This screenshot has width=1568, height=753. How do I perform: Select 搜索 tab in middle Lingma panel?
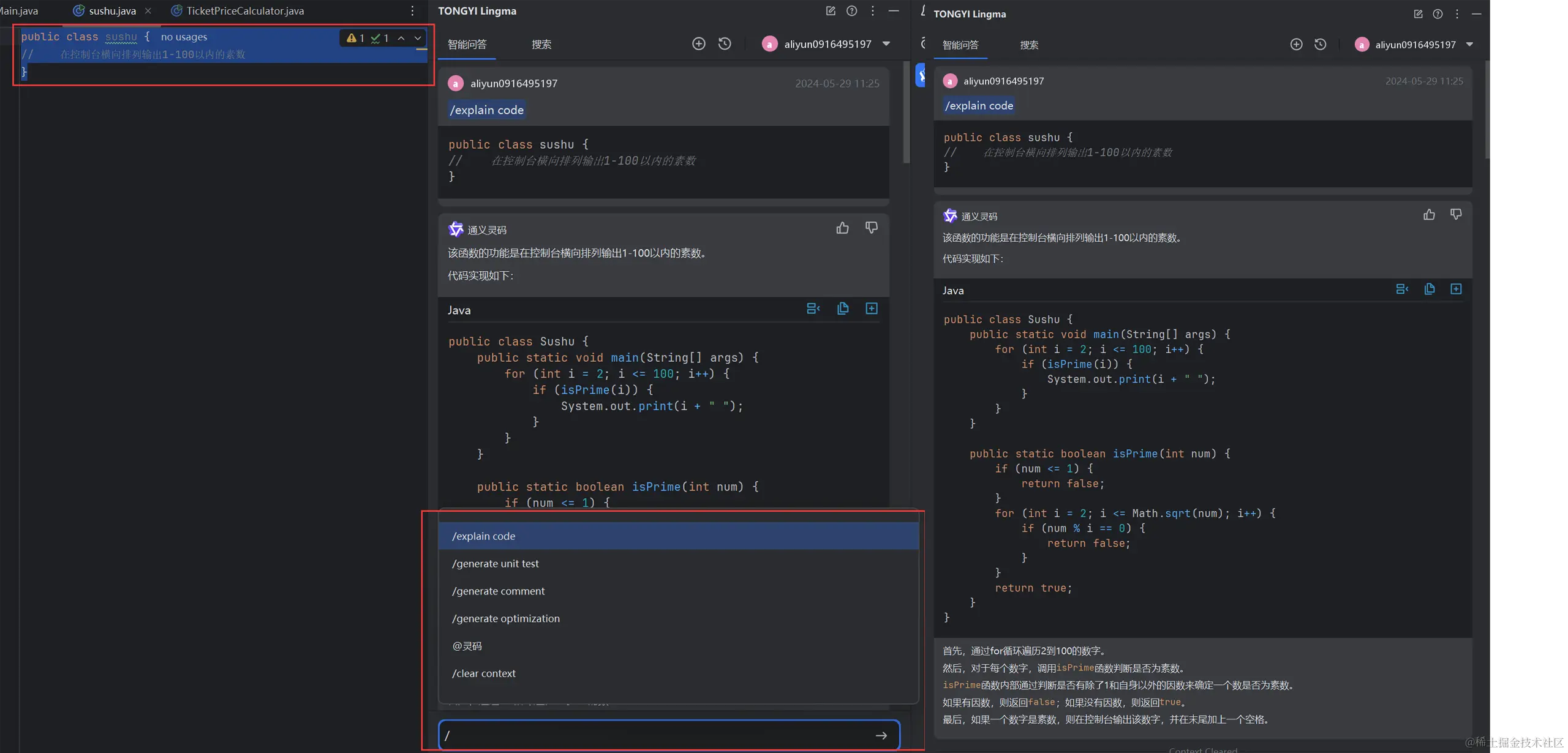(x=541, y=44)
